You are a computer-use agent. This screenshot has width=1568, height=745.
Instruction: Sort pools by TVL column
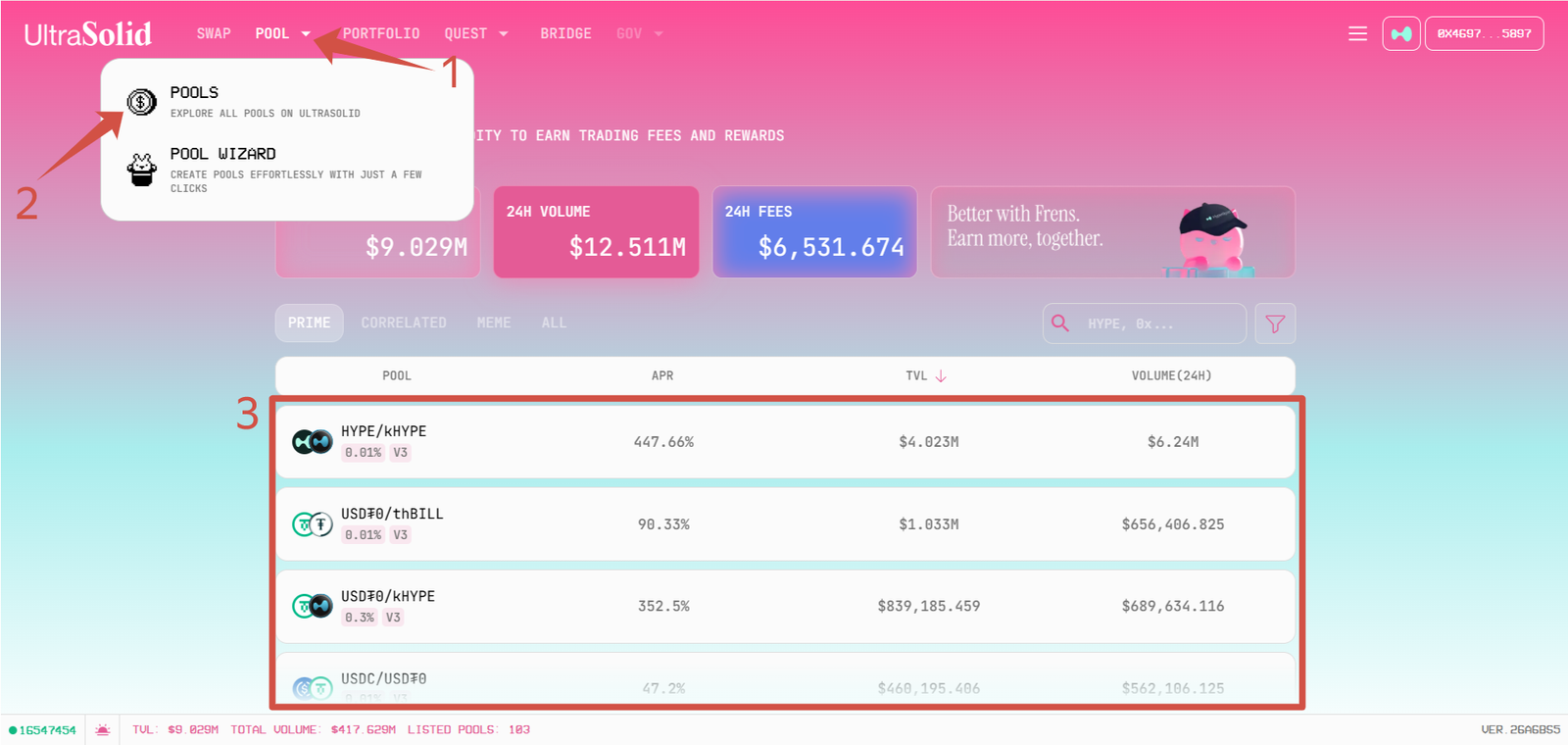(x=925, y=375)
